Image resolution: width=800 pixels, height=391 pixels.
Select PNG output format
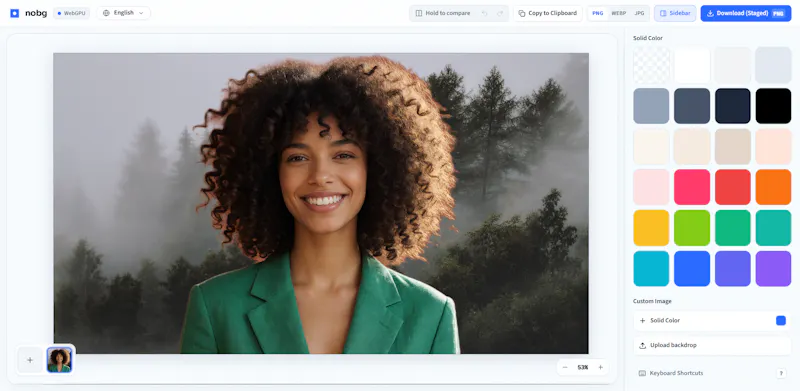coord(597,13)
